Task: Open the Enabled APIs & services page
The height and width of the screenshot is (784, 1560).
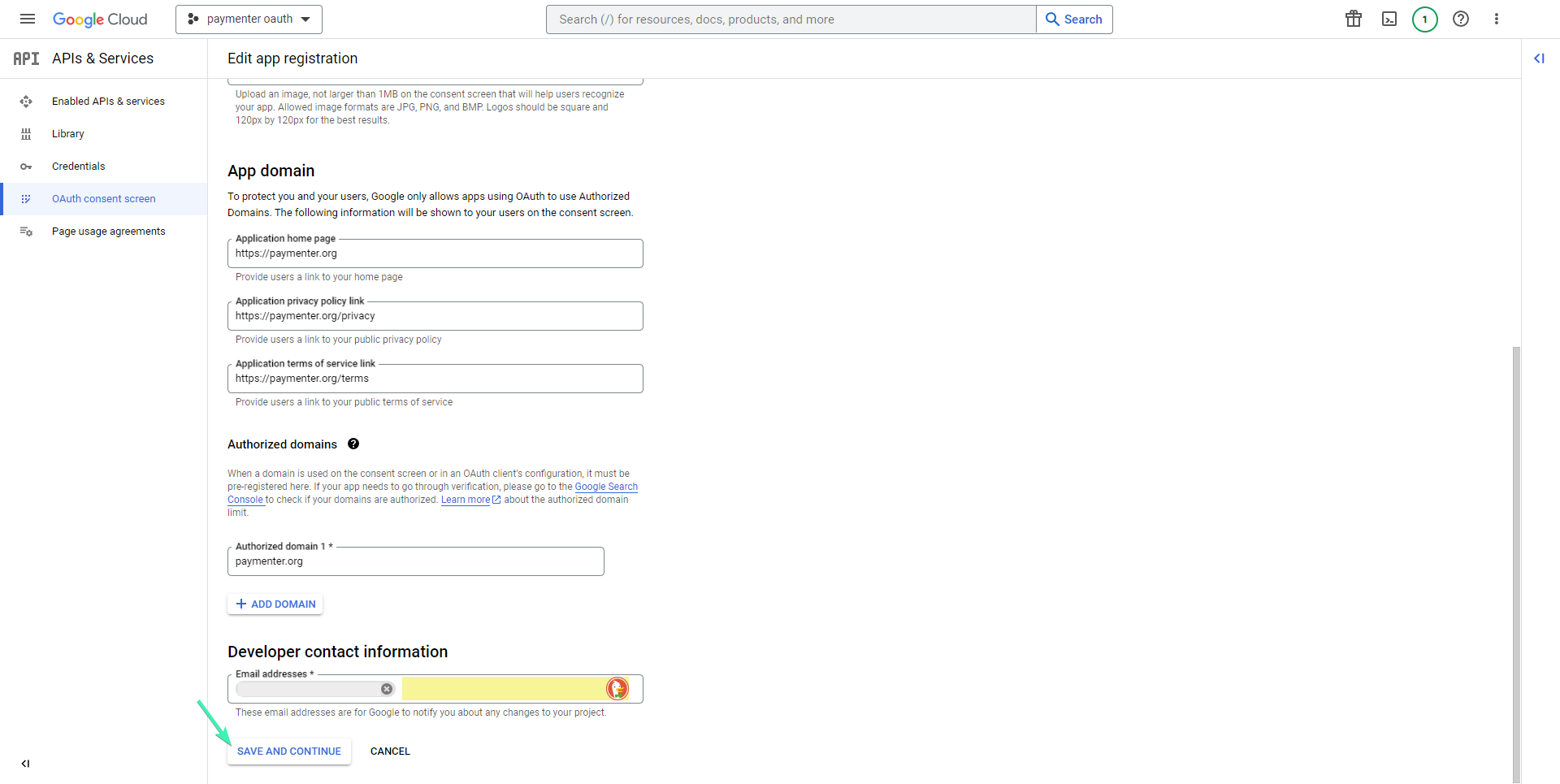Action: 108,101
